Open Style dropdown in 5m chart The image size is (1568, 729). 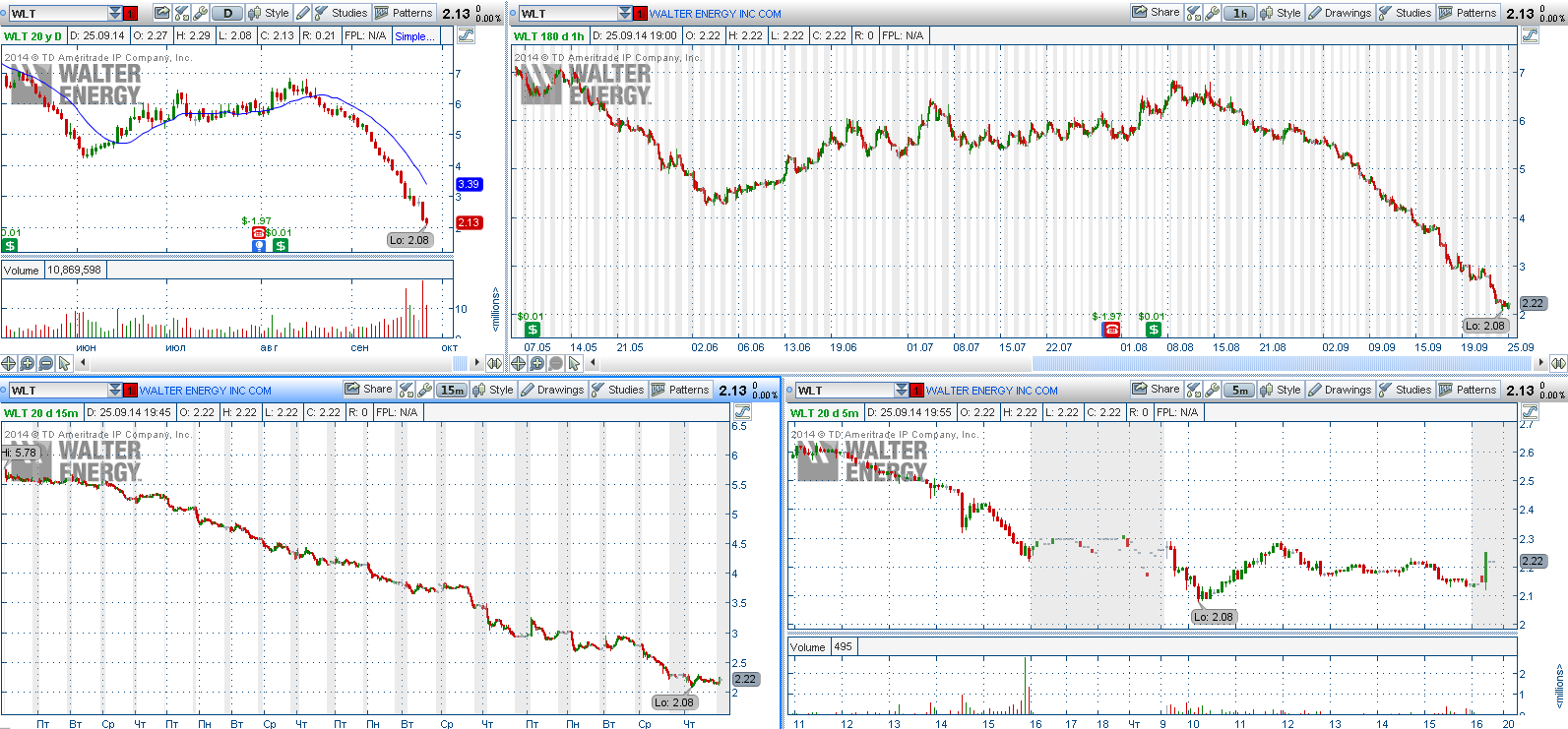(x=1281, y=390)
